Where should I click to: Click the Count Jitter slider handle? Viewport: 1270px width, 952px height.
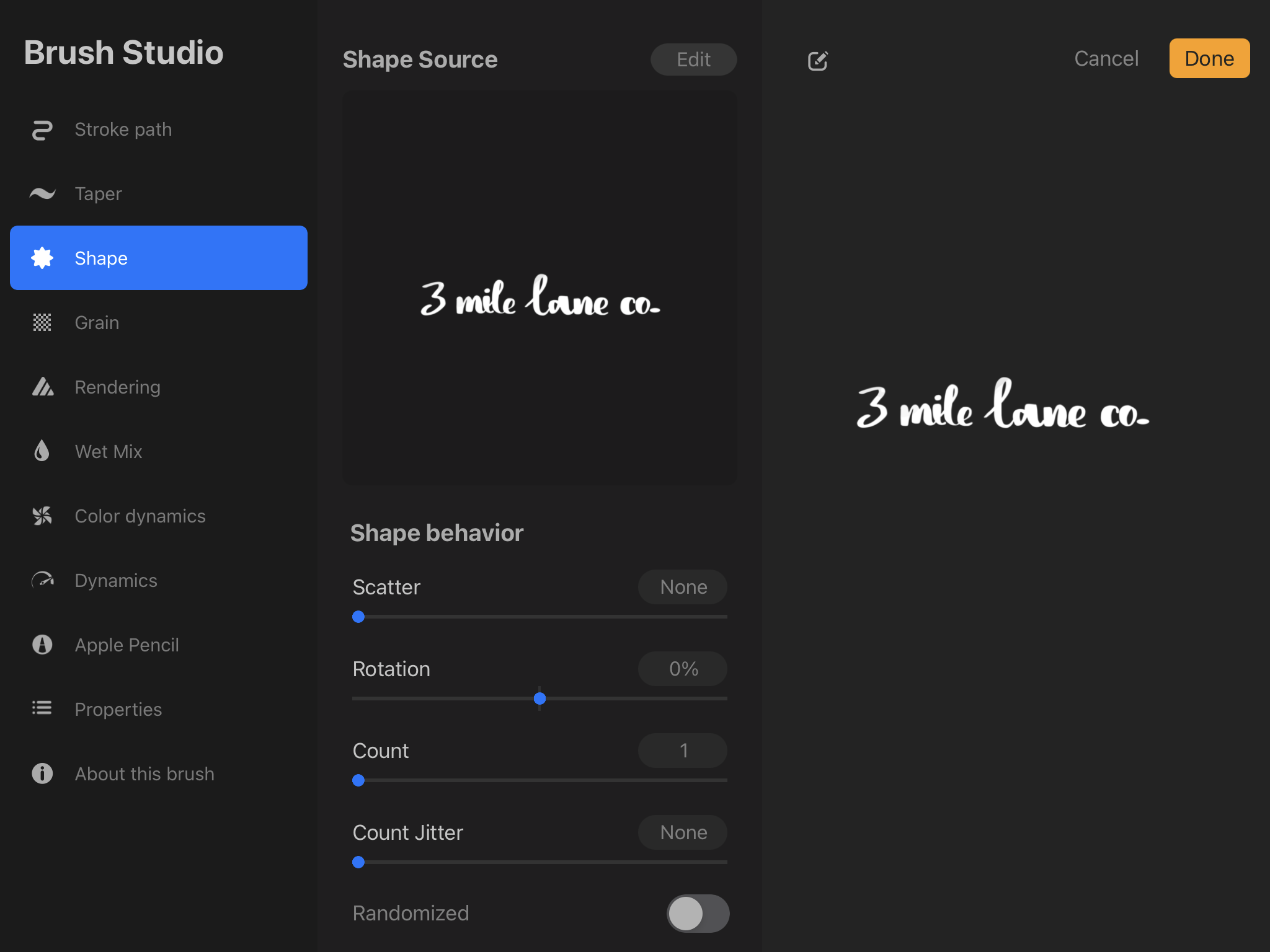click(358, 862)
